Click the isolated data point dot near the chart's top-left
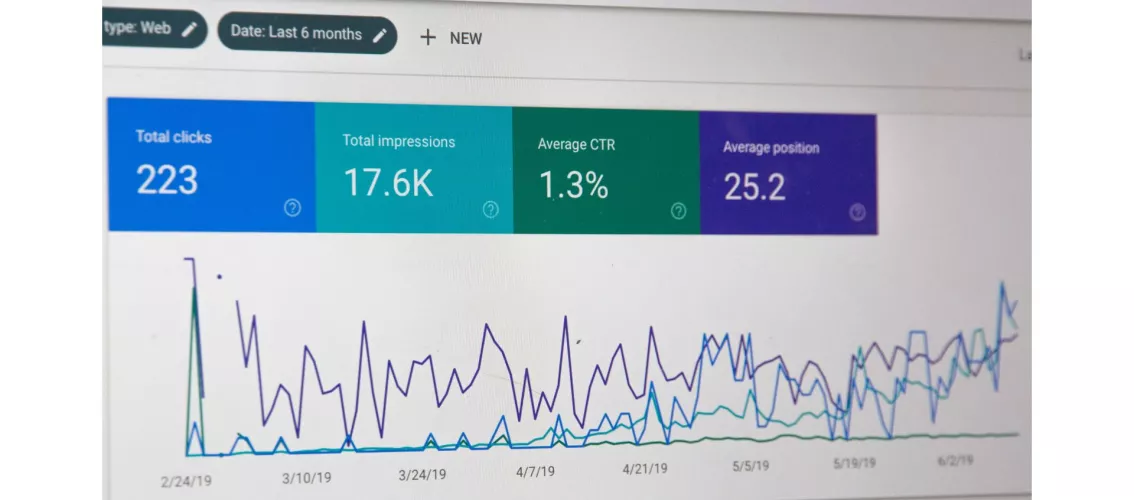 point(219,276)
